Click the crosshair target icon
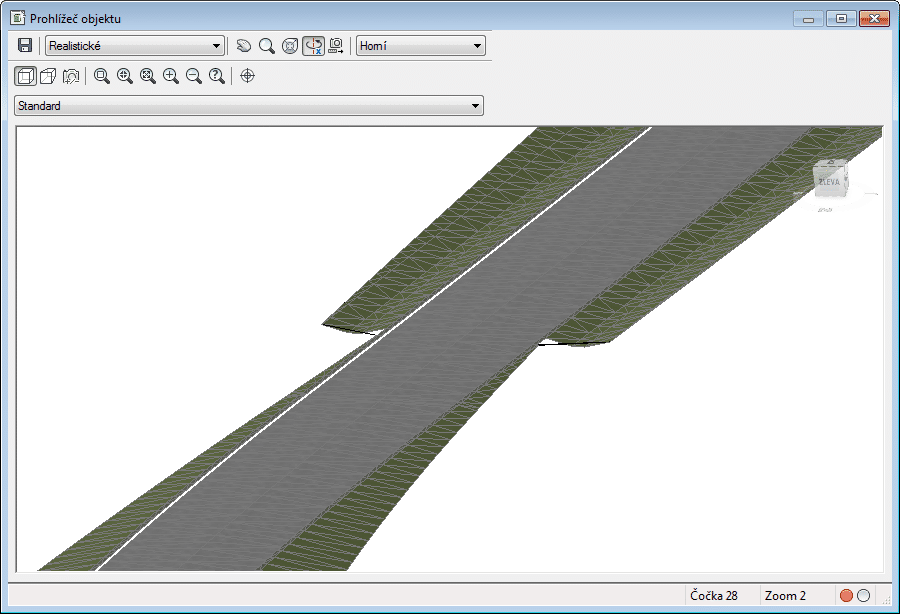Screen dimensions: 900x614 point(247,76)
